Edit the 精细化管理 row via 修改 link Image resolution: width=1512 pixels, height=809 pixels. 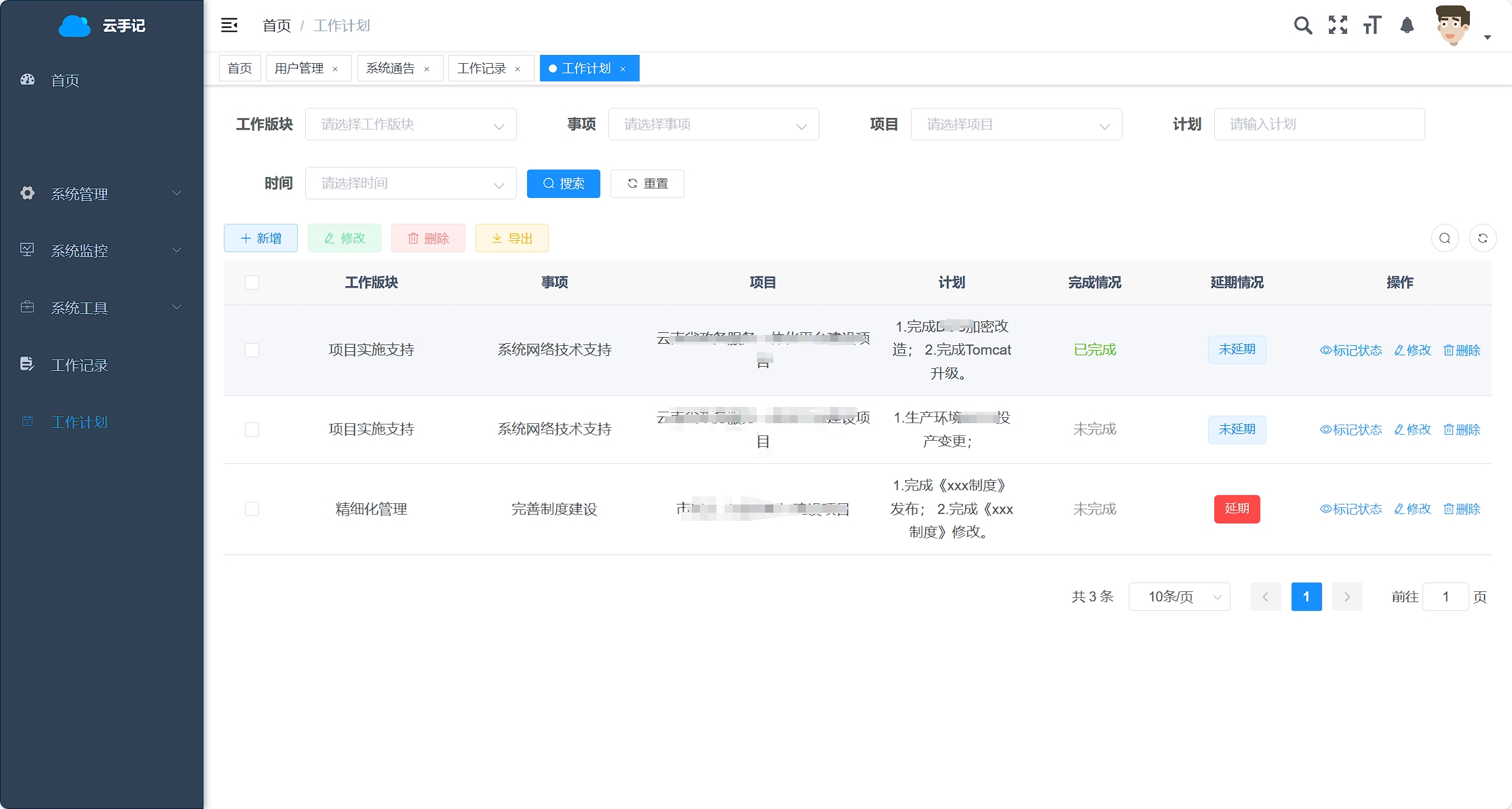click(x=1412, y=509)
